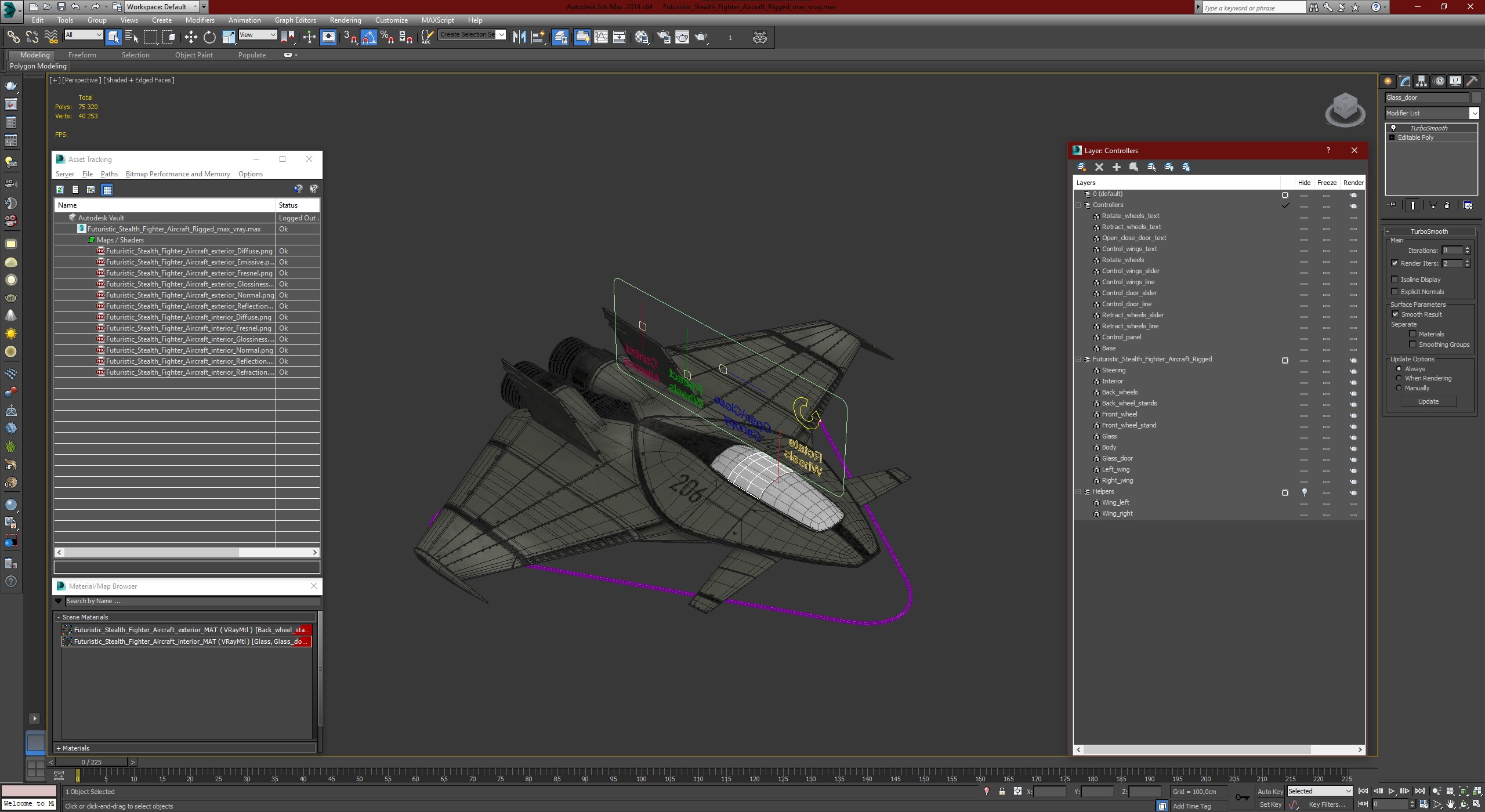Open the Utilities hammer panel tab
Screen dimensions: 1485x812
coord(1472,81)
